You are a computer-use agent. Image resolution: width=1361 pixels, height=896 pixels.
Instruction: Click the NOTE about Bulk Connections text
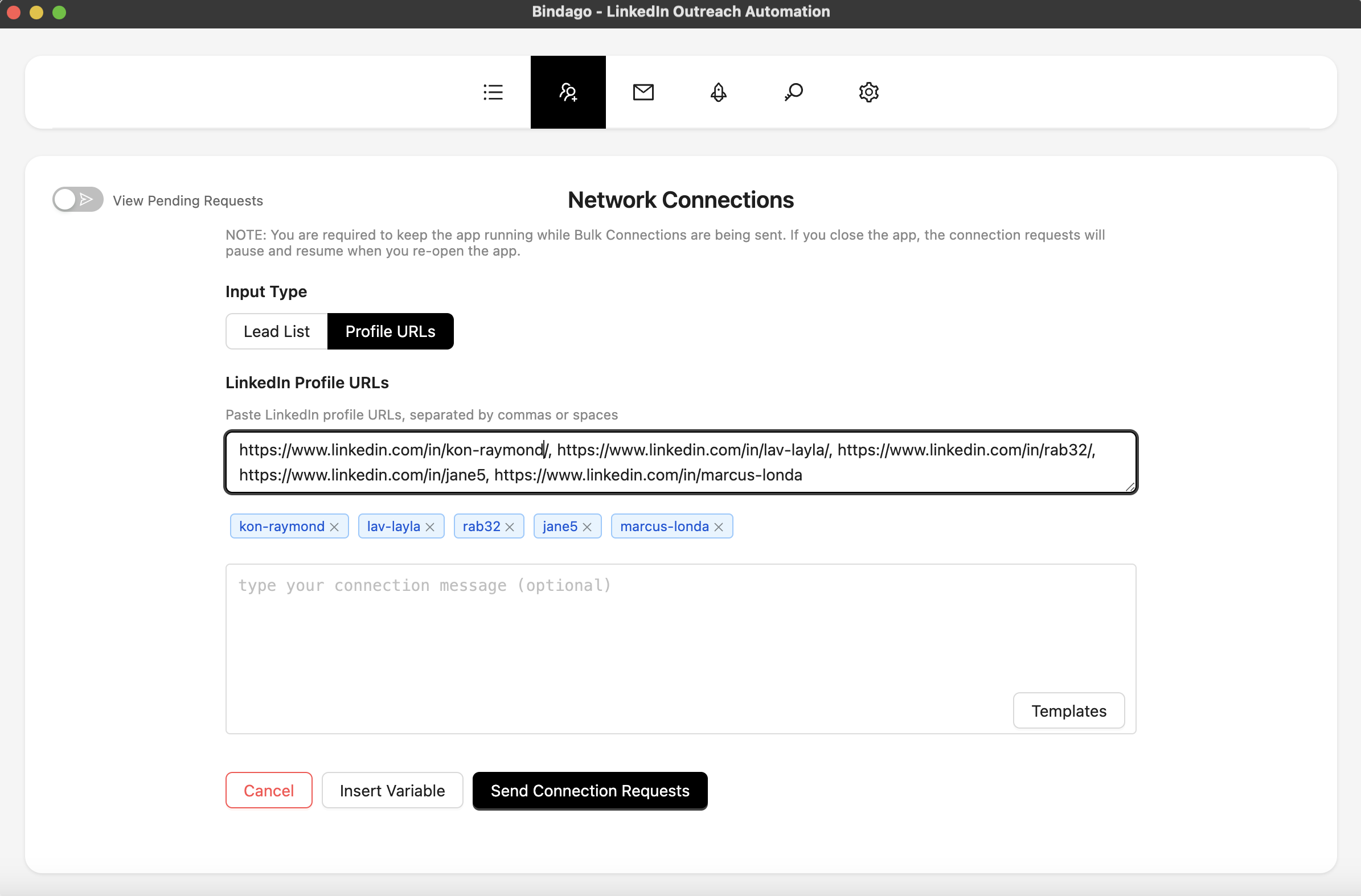coord(665,243)
